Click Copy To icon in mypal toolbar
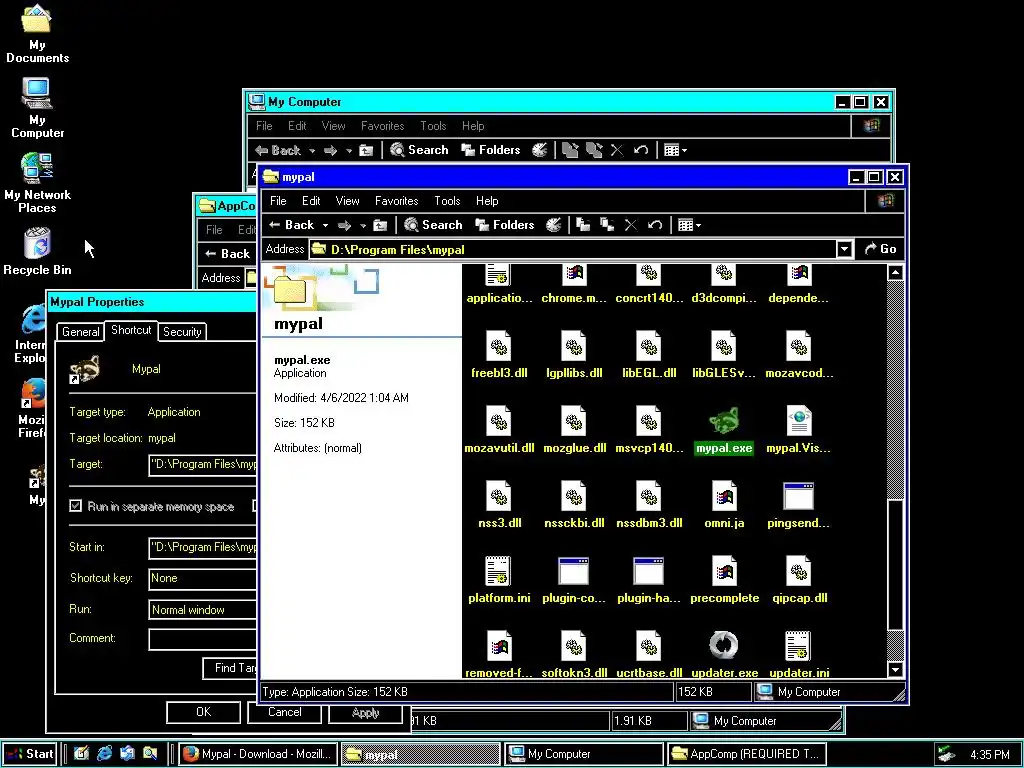 pos(607,225)
